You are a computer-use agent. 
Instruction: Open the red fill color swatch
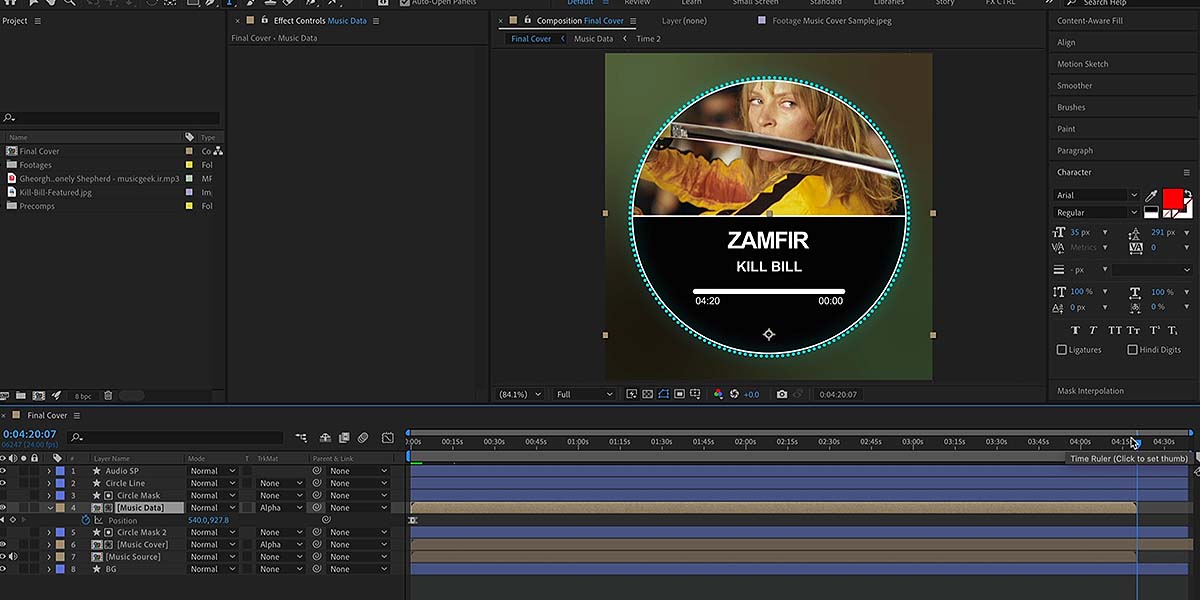coord(1172,199)
